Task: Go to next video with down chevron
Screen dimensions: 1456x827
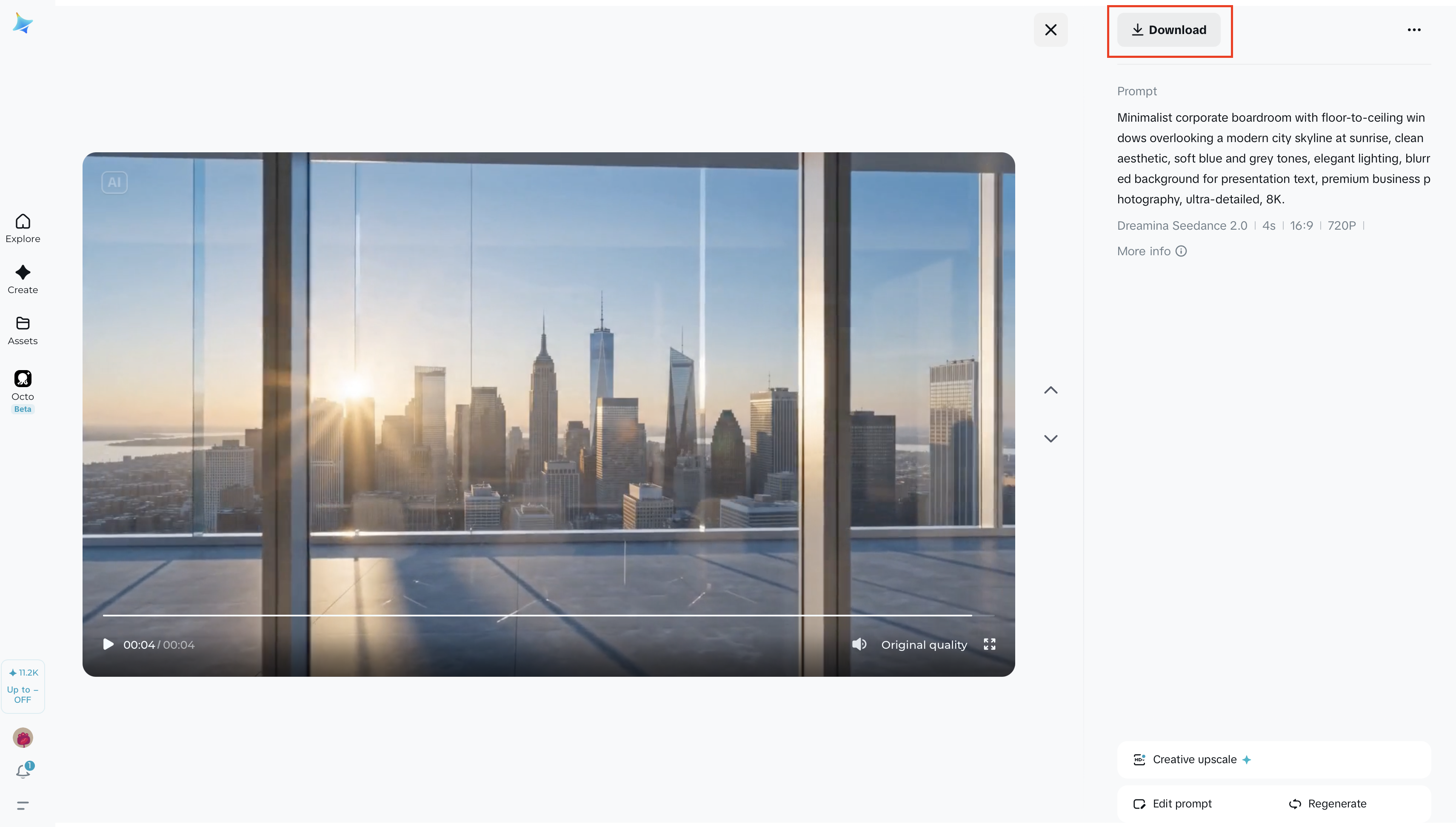Action: (x=1051, y=439)
